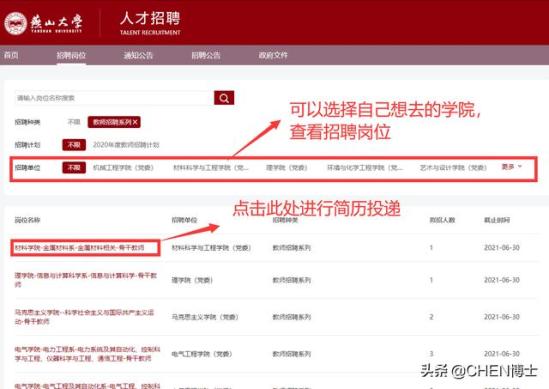Filter by 2020年度教师招聘计划
This screenshot has width=549, height=389.
(x=126, y=145)
